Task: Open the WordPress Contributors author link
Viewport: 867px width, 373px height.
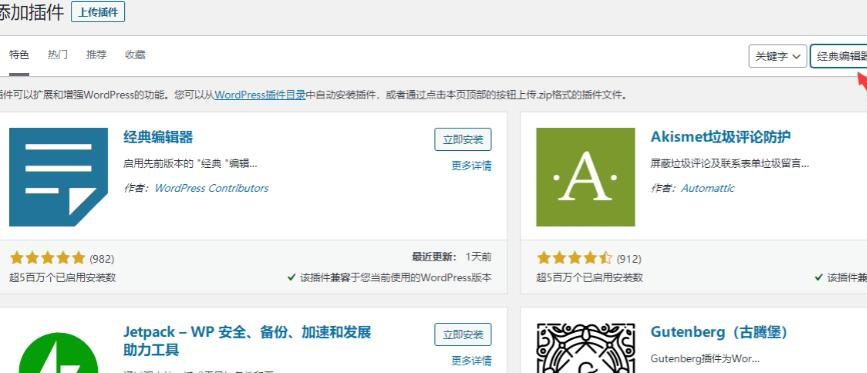Action: [212, 188]
